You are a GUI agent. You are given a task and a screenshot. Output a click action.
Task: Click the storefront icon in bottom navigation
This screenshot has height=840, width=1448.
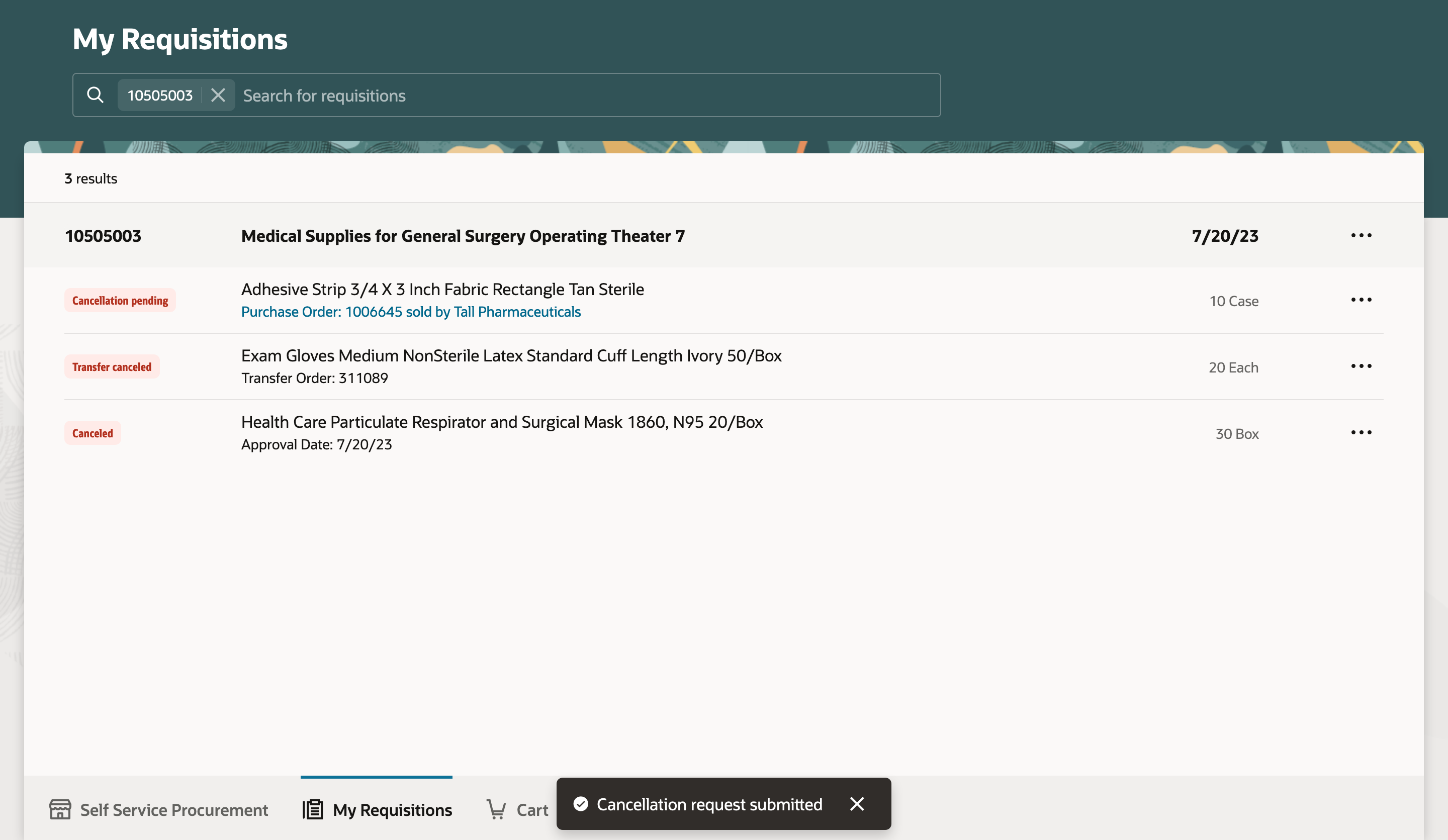[x=60, y=809]
